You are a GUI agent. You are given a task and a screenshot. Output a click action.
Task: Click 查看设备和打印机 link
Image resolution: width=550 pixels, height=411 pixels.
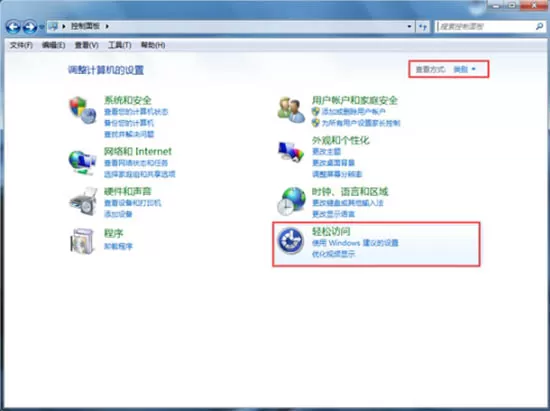click(x=133, y=203)
